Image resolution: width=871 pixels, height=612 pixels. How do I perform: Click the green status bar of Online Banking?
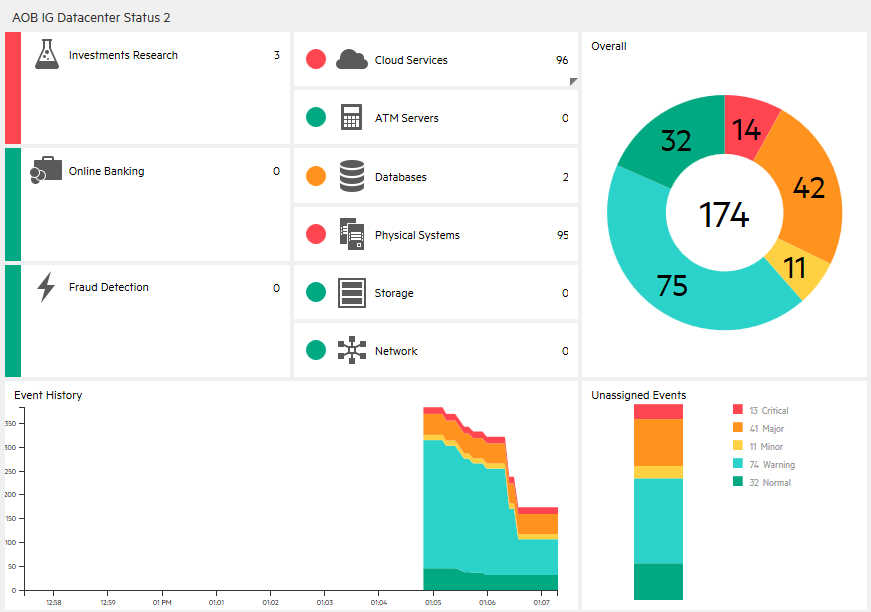tap(13, 204)
